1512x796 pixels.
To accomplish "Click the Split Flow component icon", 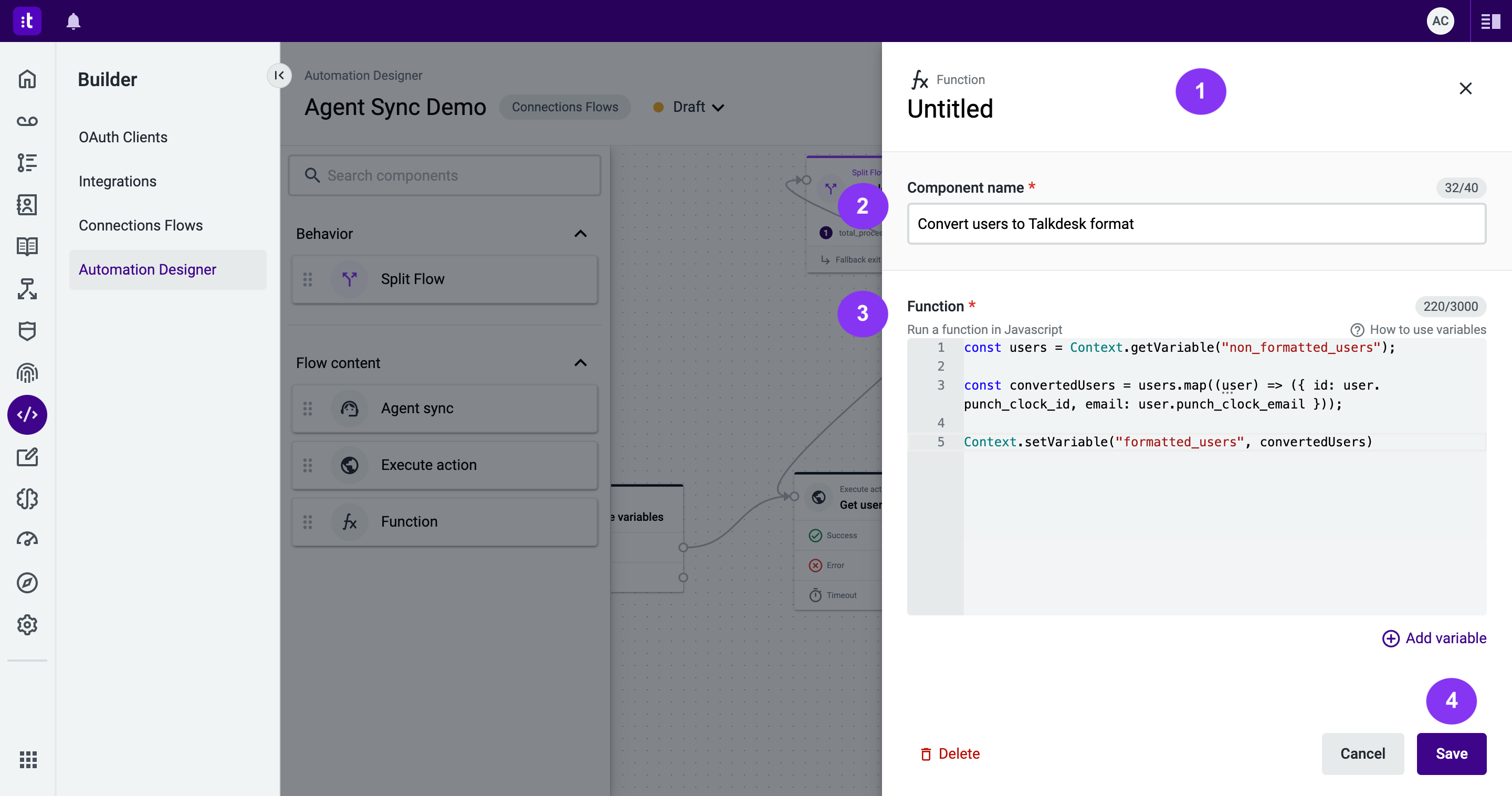I will [349, 279].
